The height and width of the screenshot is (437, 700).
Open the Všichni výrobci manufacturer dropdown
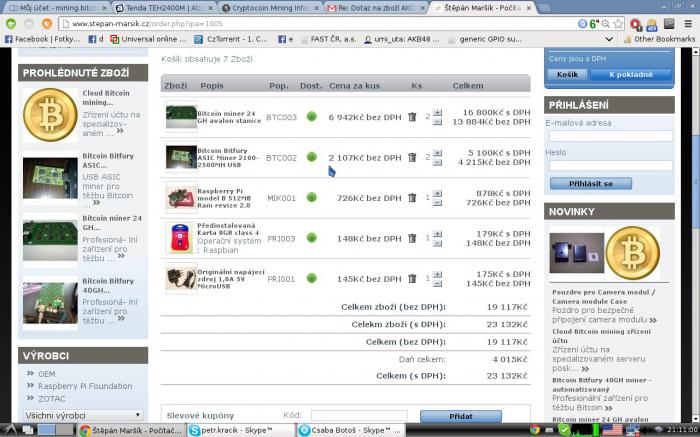click(x=83, y=415)
